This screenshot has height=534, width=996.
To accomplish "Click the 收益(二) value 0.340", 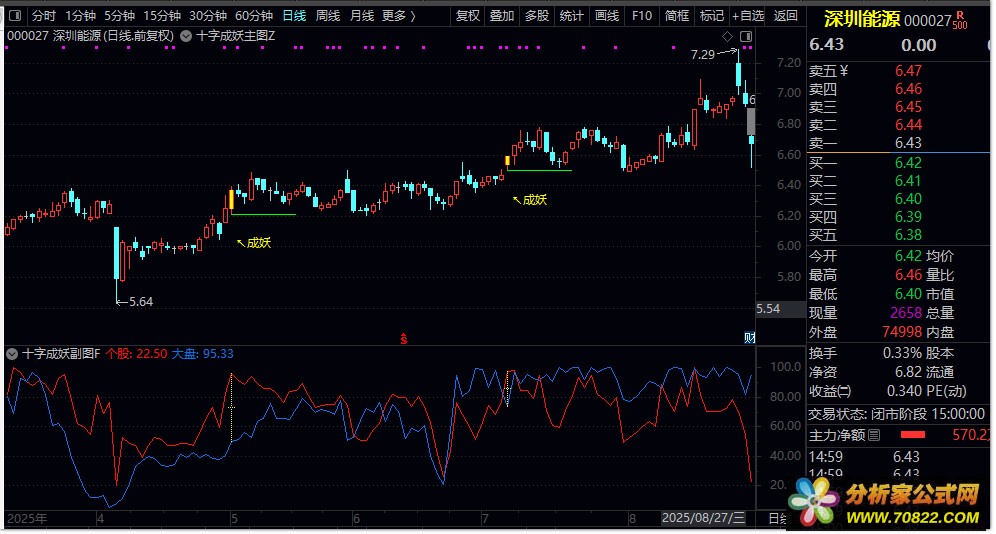I will (905, 391).
